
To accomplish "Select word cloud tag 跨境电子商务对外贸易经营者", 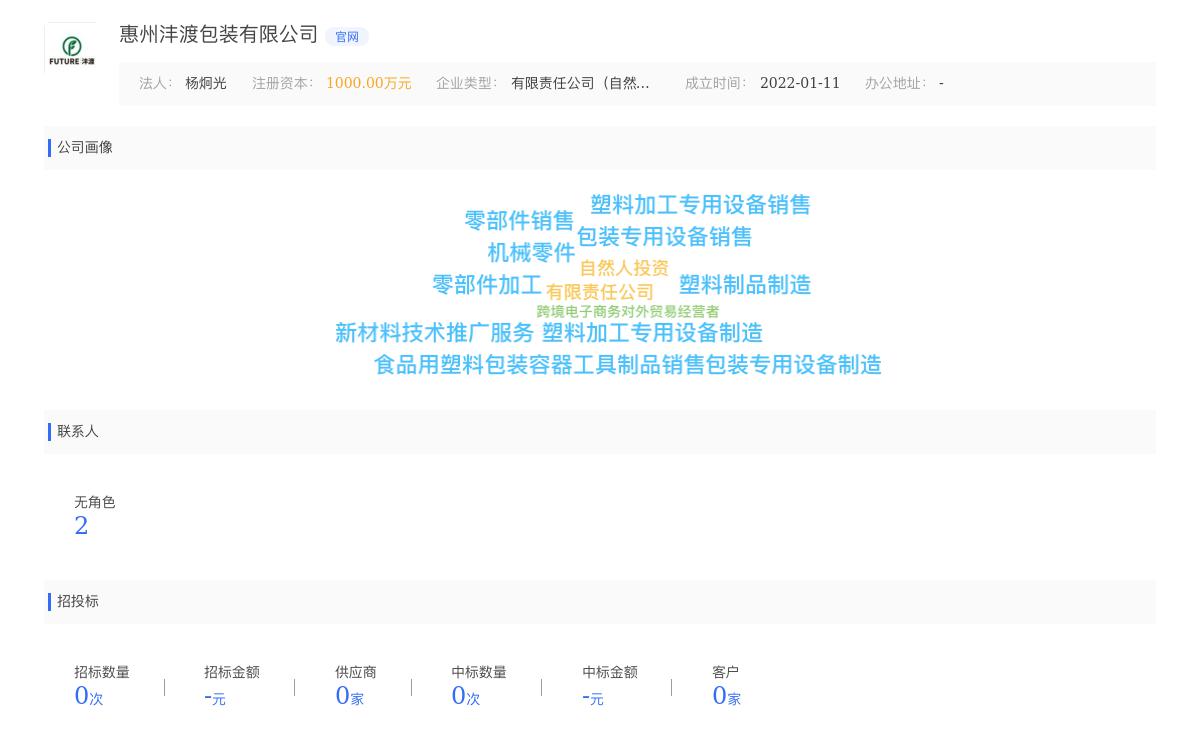I will coord(628,312).
